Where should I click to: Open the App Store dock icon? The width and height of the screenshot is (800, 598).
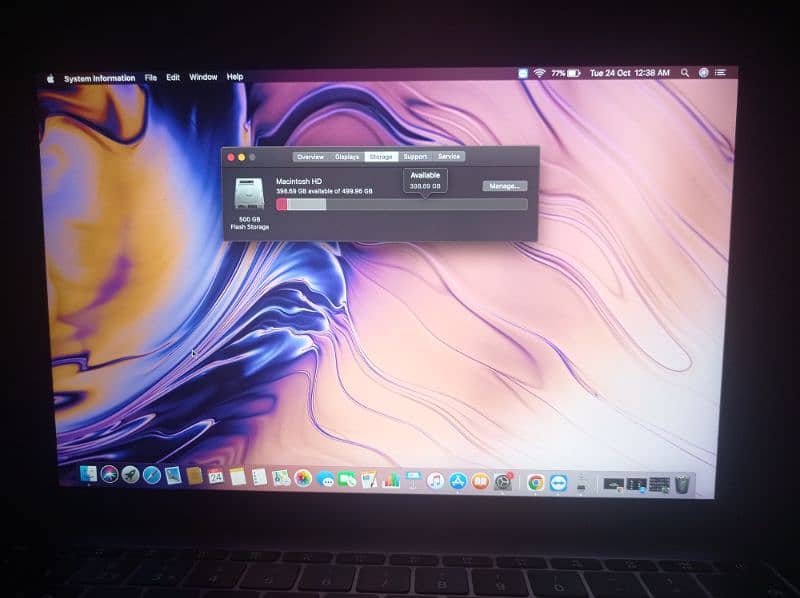coord(458,481)
